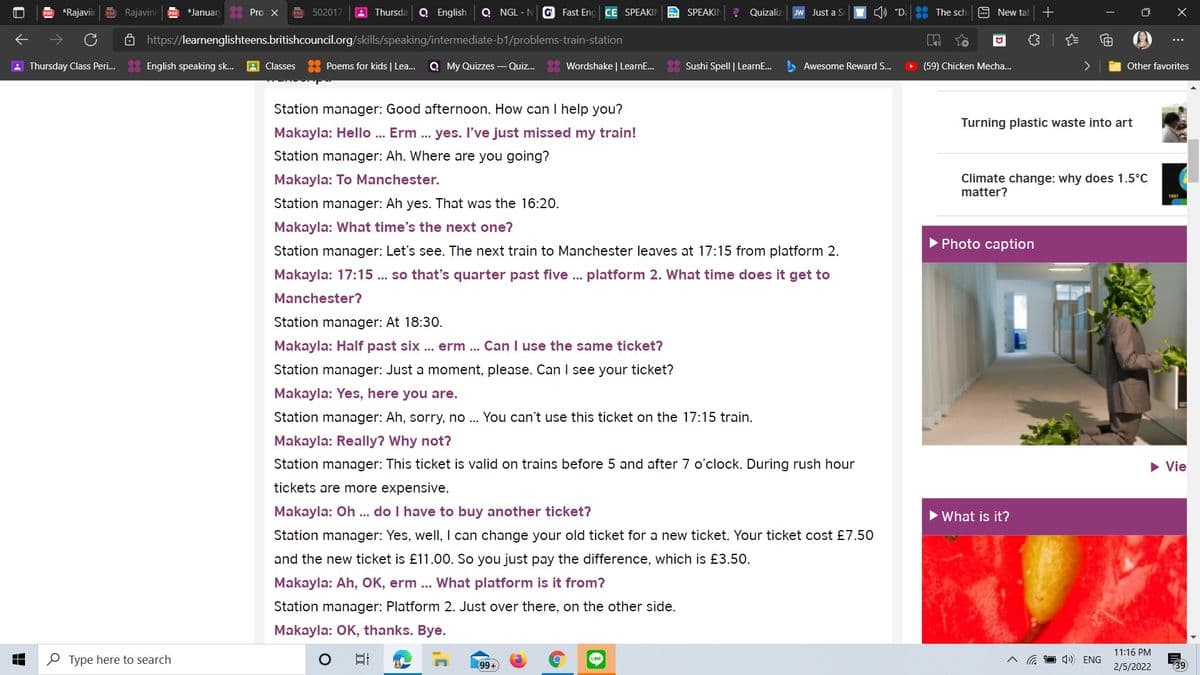Click Cortana circle in taskbar
The image size is (1200, 675).
[323, 659]
